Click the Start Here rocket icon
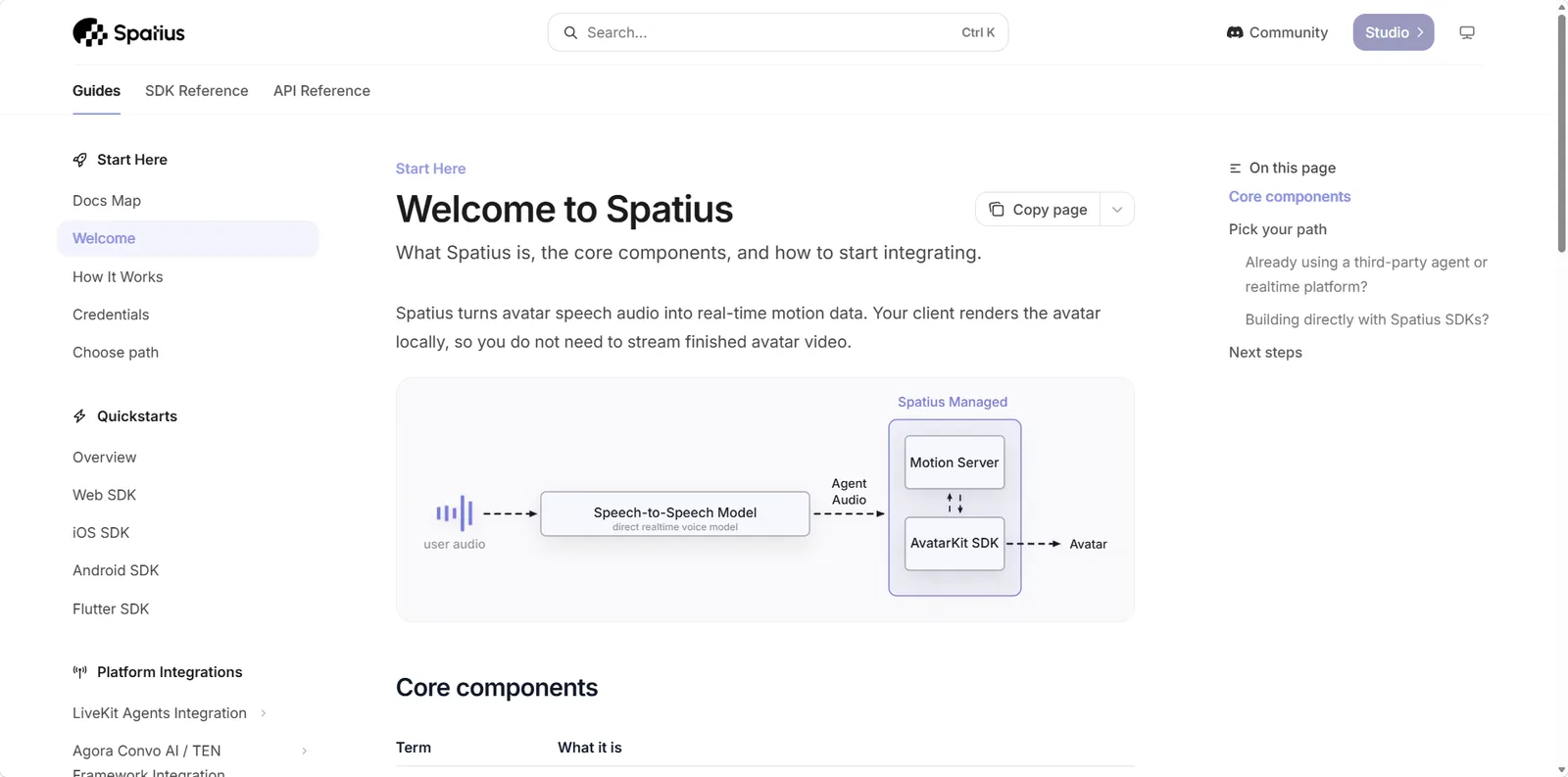The image size is (1568, 777). coord(80,160)
